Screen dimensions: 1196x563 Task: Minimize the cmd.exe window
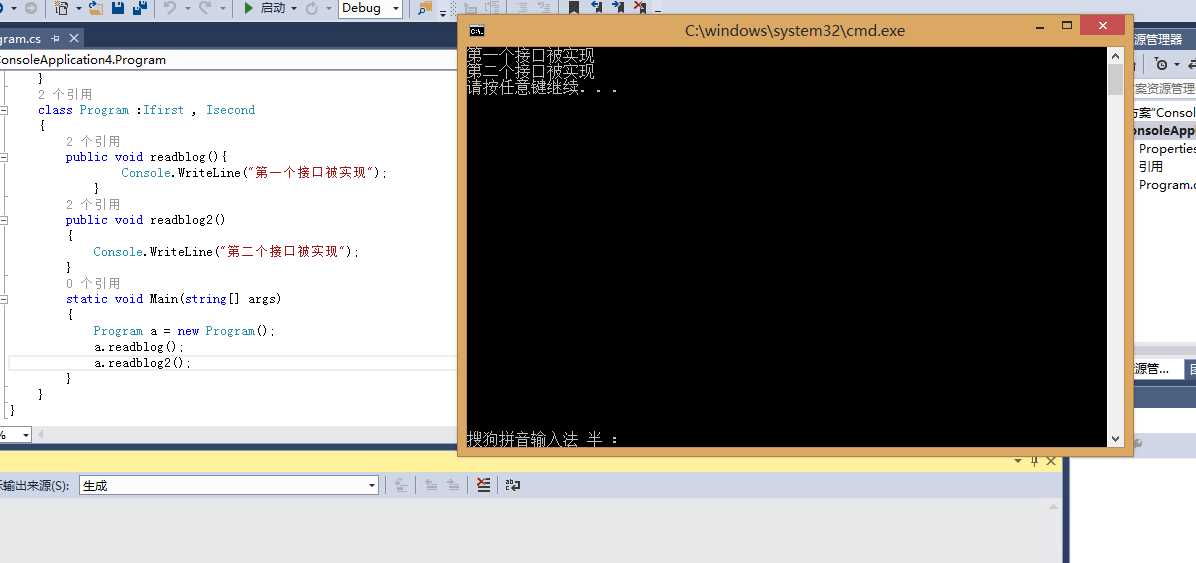[x=1040, y=27]
